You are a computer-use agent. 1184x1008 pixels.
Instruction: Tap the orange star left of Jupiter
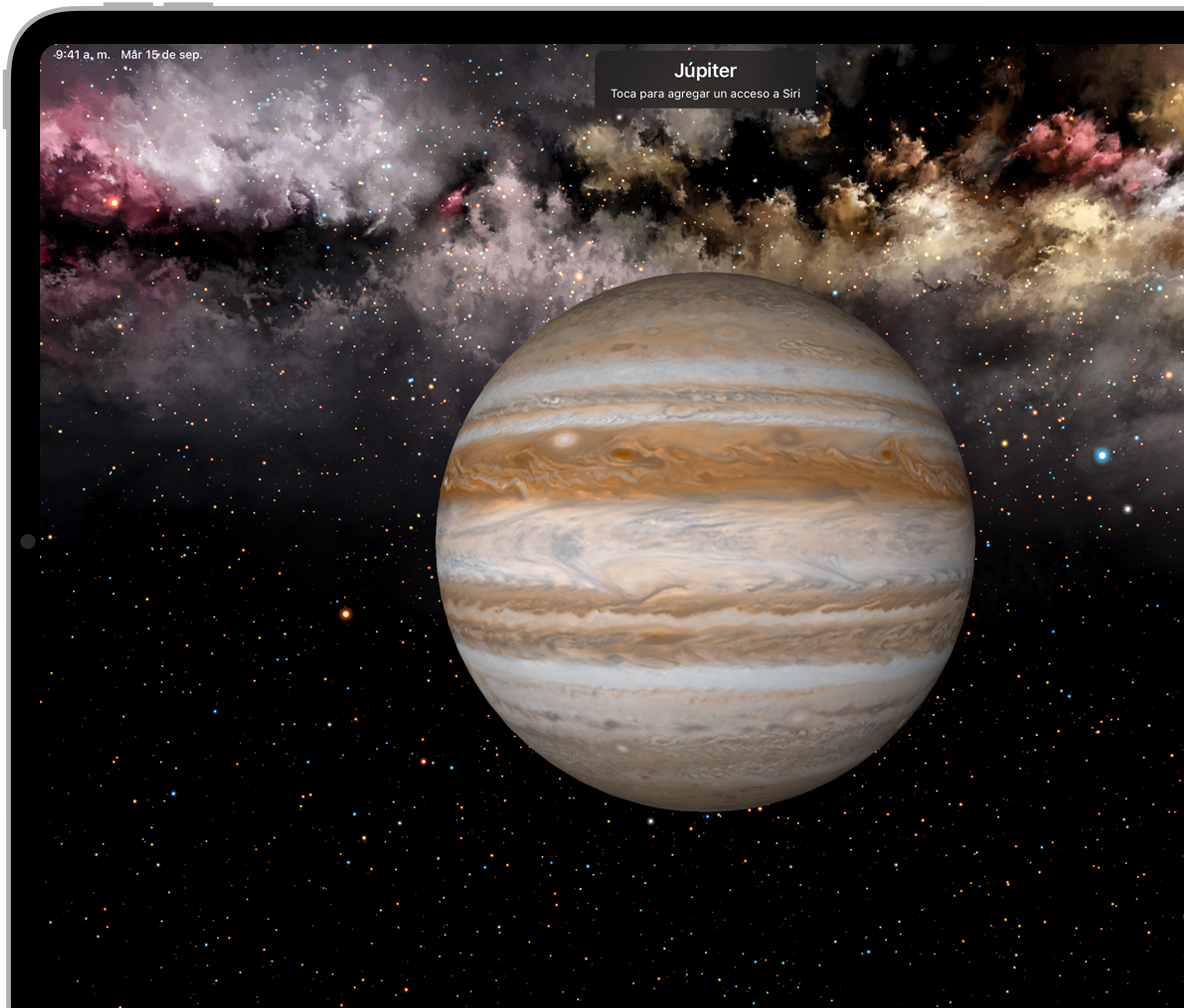coord(346,613)
